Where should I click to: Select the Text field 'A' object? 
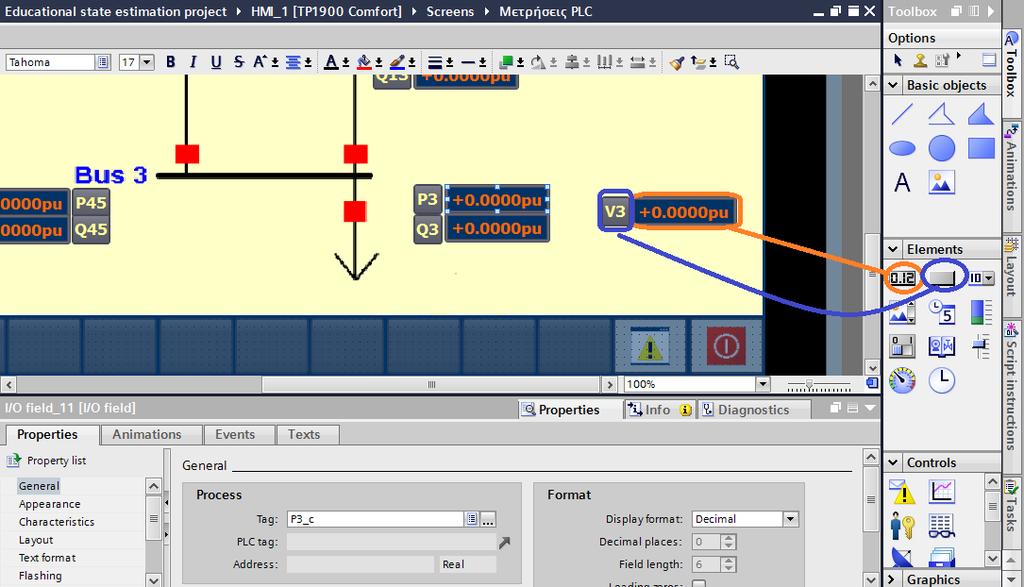(x=902, y=182)
